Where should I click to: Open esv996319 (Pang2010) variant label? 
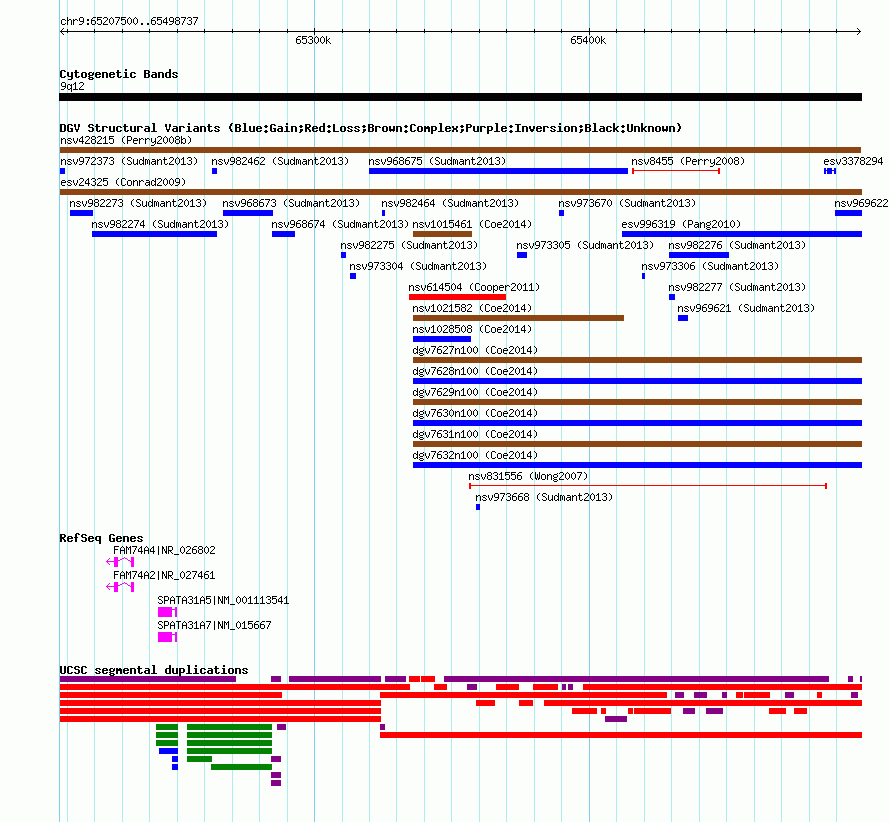[681, 224]
